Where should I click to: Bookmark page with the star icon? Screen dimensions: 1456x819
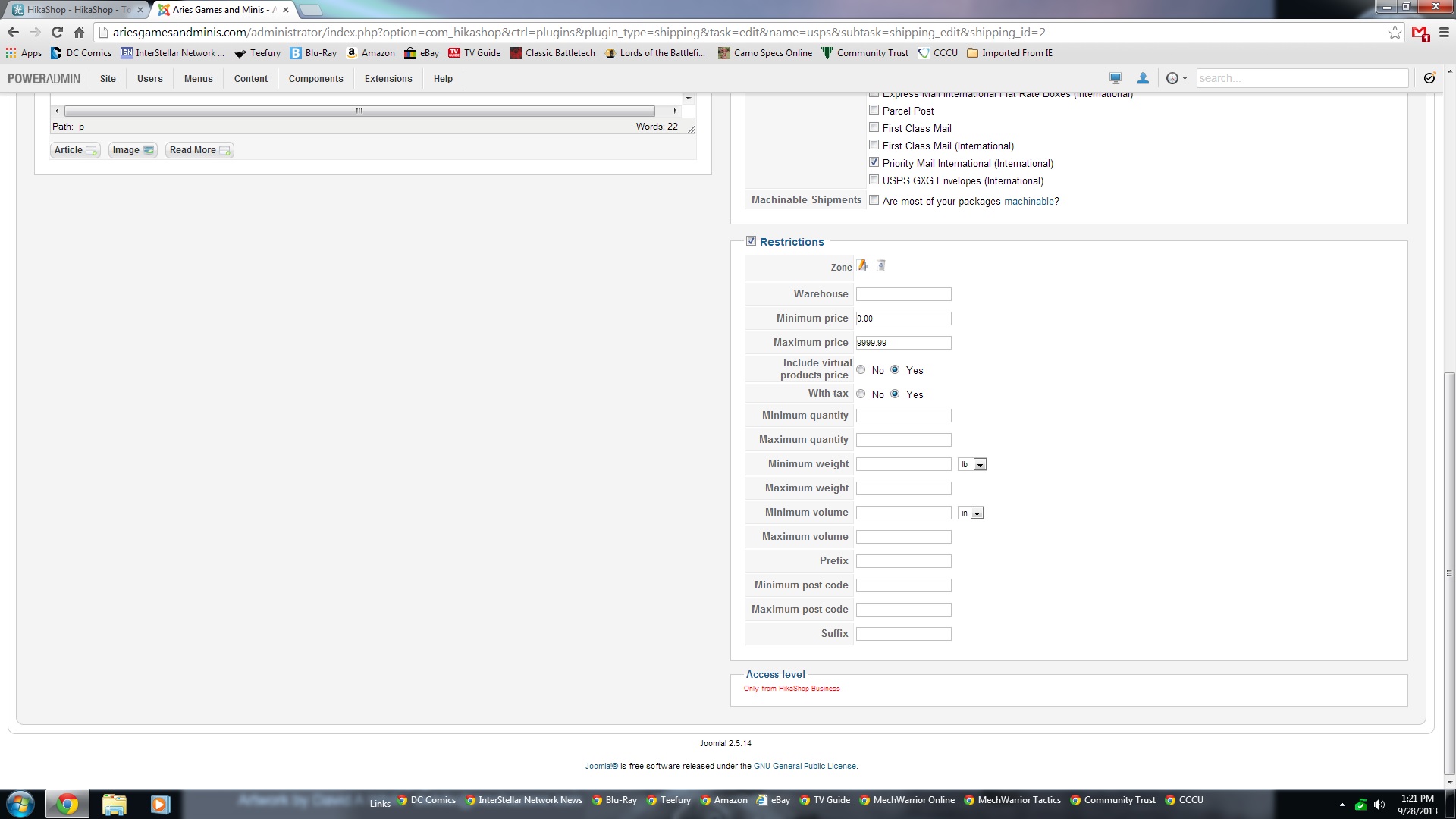tap(1395, 33)
